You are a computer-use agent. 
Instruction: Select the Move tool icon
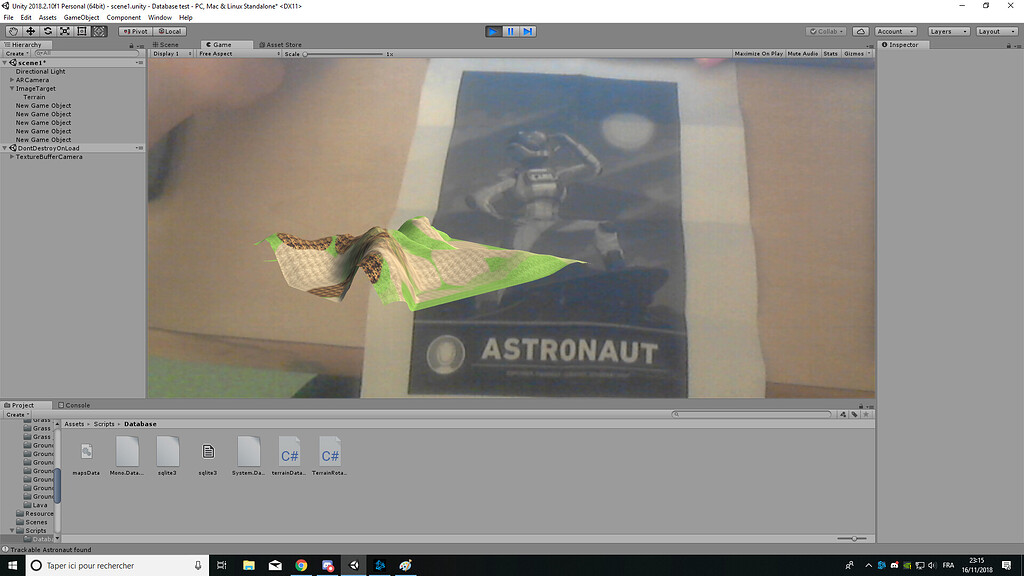pos(30,31)
